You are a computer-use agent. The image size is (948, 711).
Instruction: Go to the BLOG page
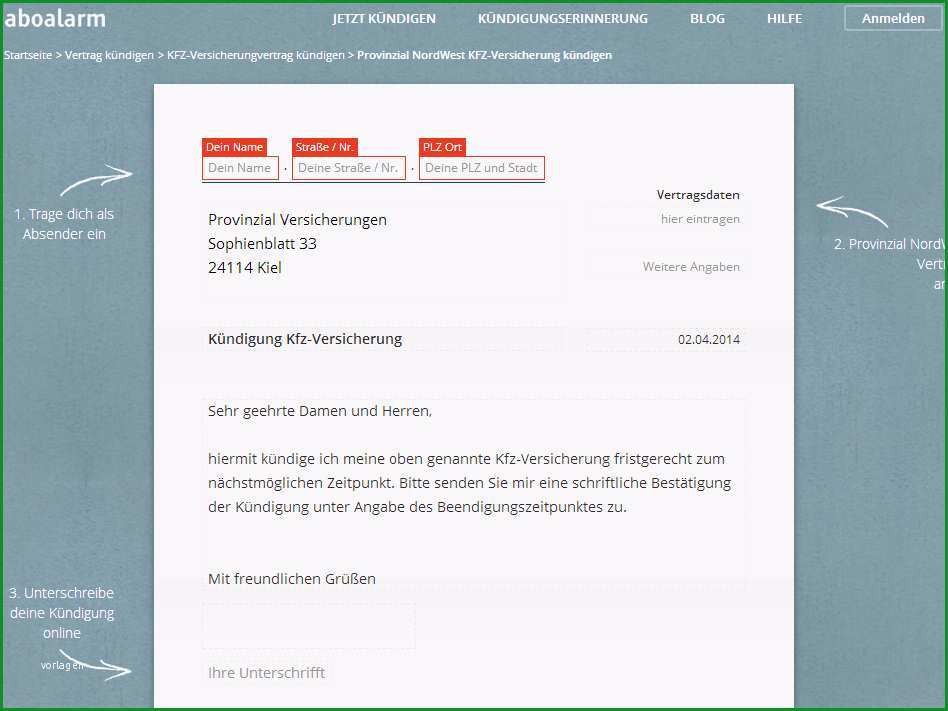coord(707,19)
